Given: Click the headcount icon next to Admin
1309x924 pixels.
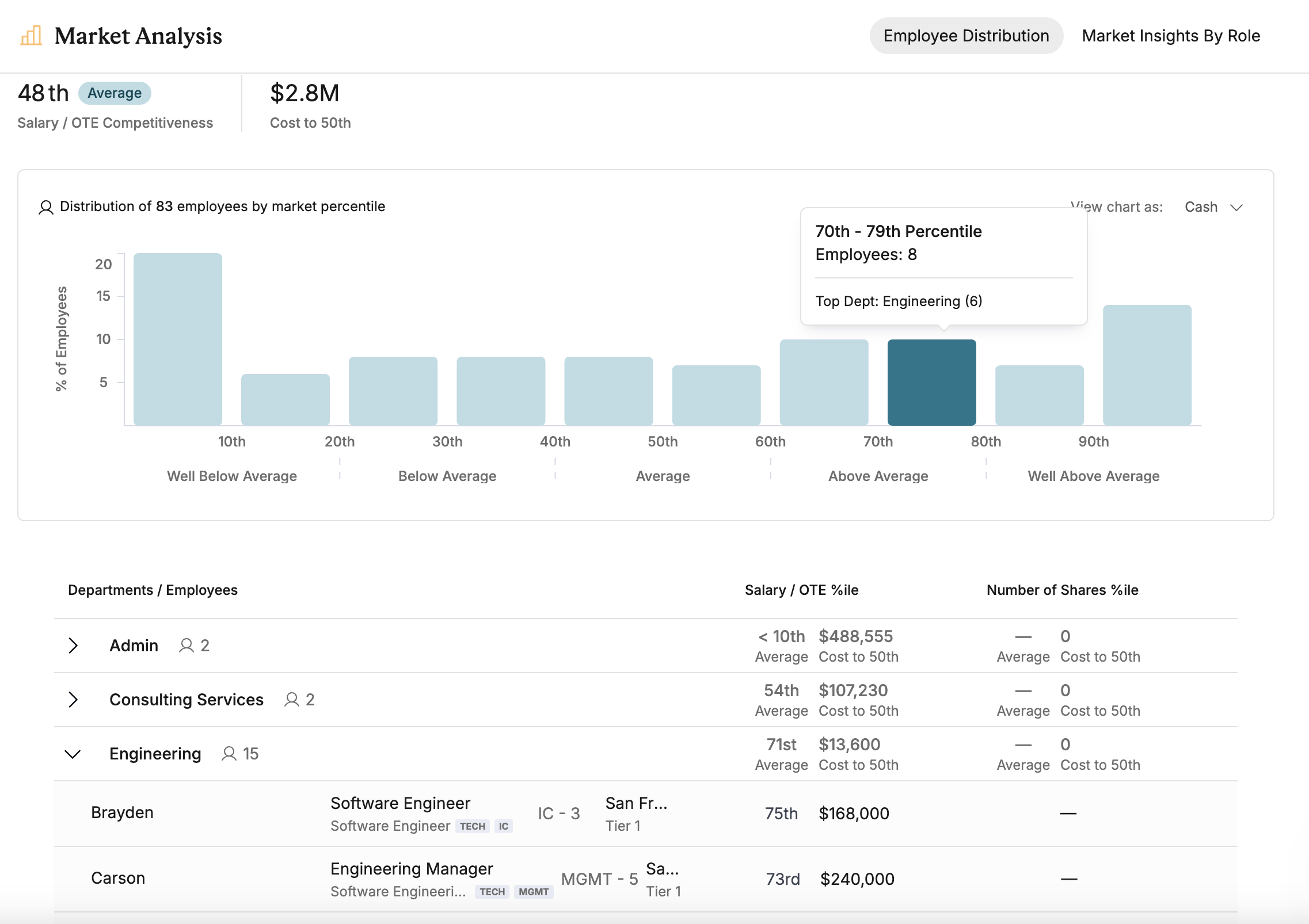Looking at the screenshot, I should click(x=186, y=646).
